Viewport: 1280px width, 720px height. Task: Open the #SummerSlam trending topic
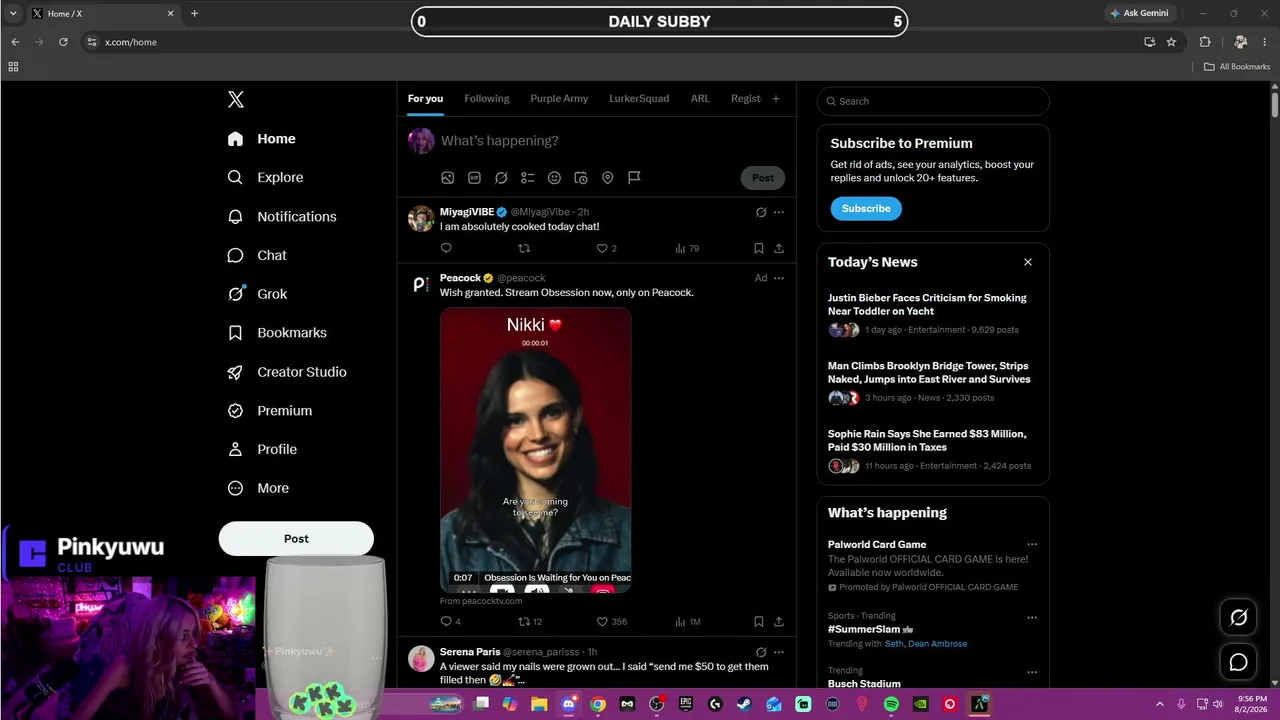pos(870,630)
